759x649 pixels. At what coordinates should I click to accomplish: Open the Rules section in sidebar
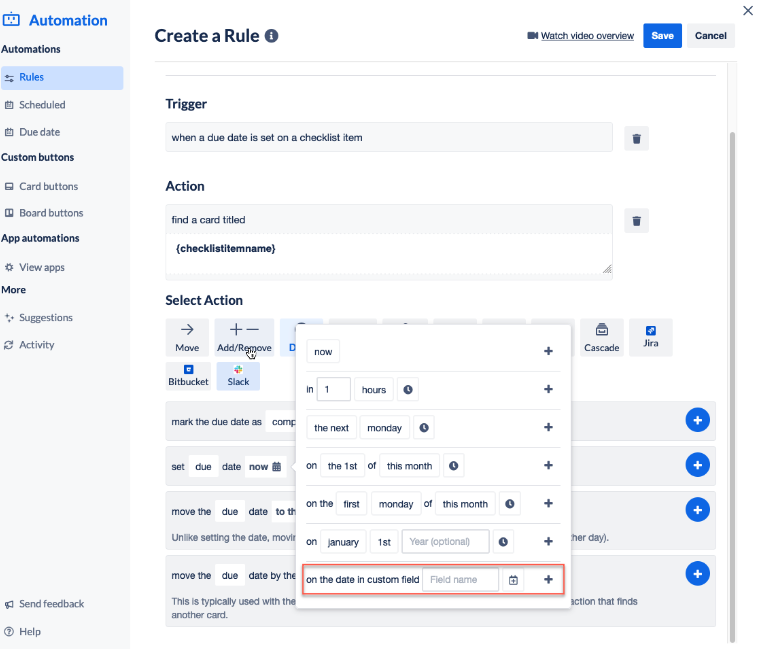pyautogui.click(x=62, y=77)
